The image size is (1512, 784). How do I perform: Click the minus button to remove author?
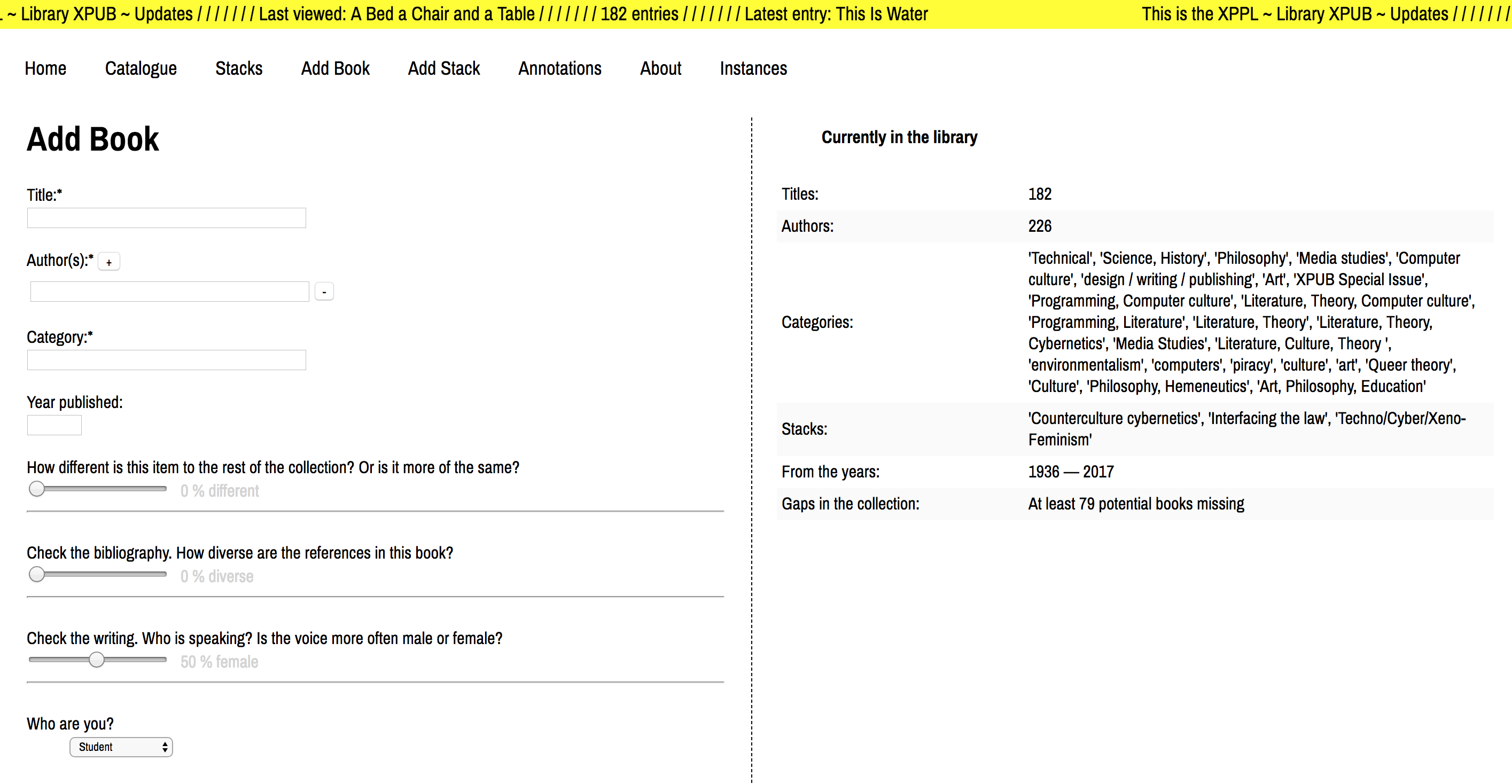(324, 292)
